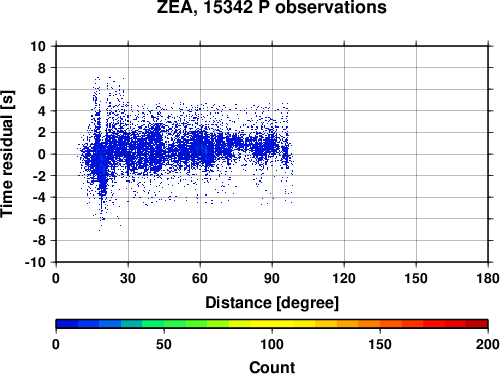Screen dimensions: 500x374
Task: Click the y-axis tick label 10
Action: 38,46
